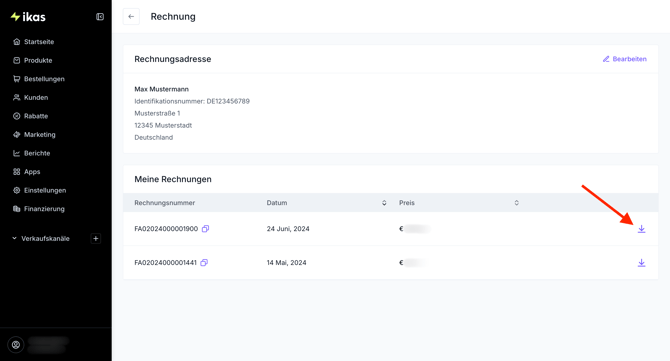Add a new sales channel plus icon
The image size is (670, 361).
pos(96,238)
